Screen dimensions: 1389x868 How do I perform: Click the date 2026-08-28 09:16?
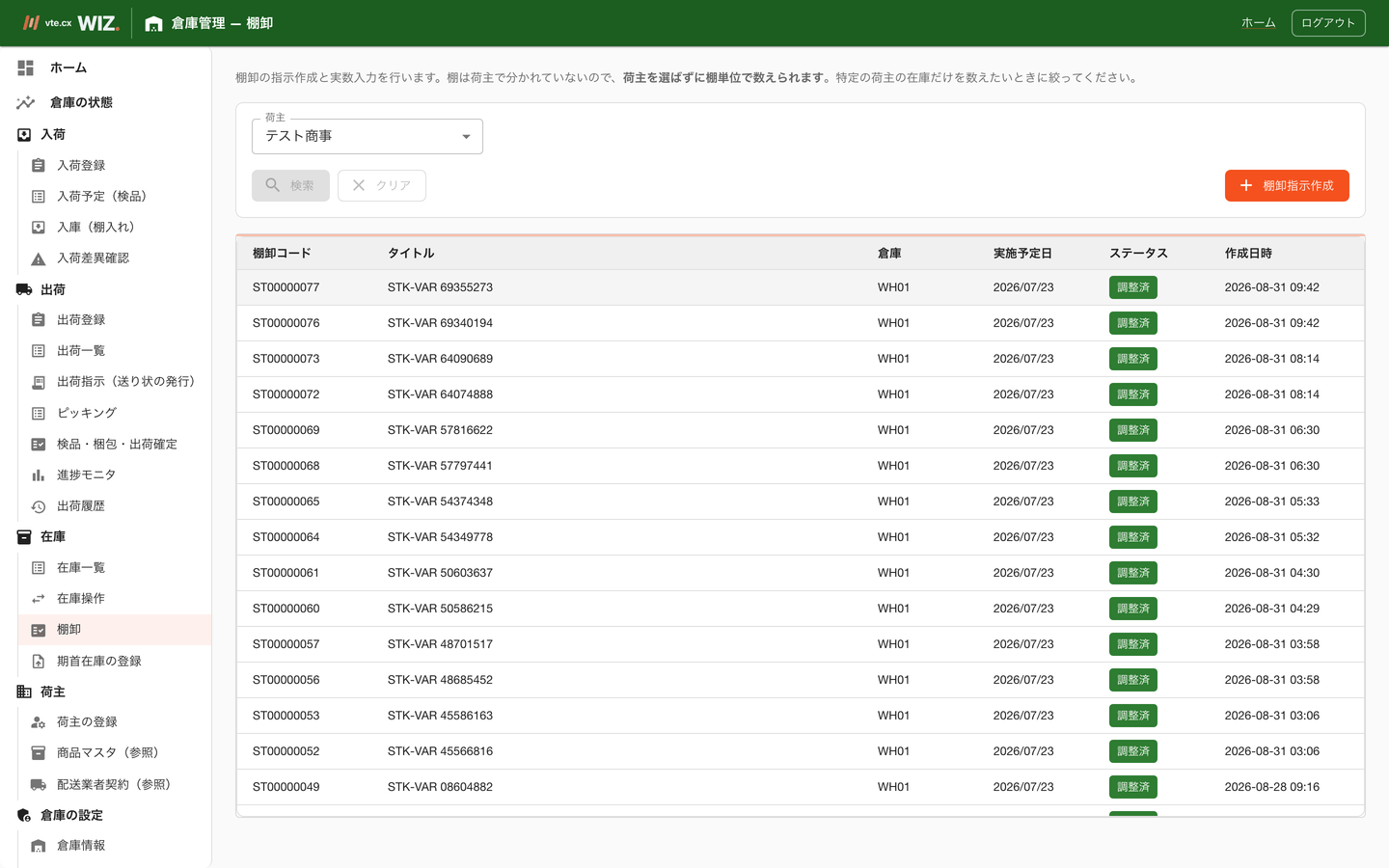(x=1272, y=787)
